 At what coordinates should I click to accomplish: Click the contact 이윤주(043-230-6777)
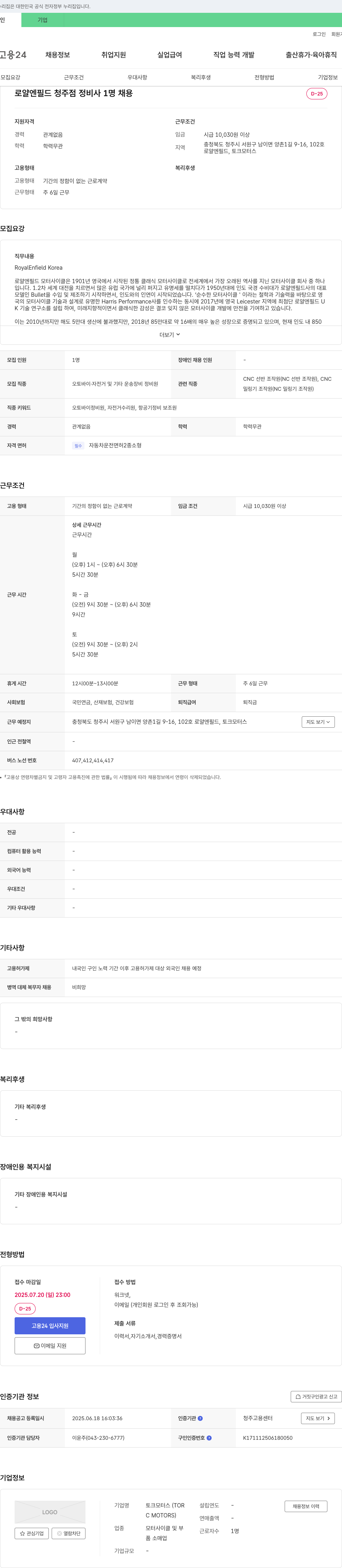pyautogui.click(x=98, y=1438)
